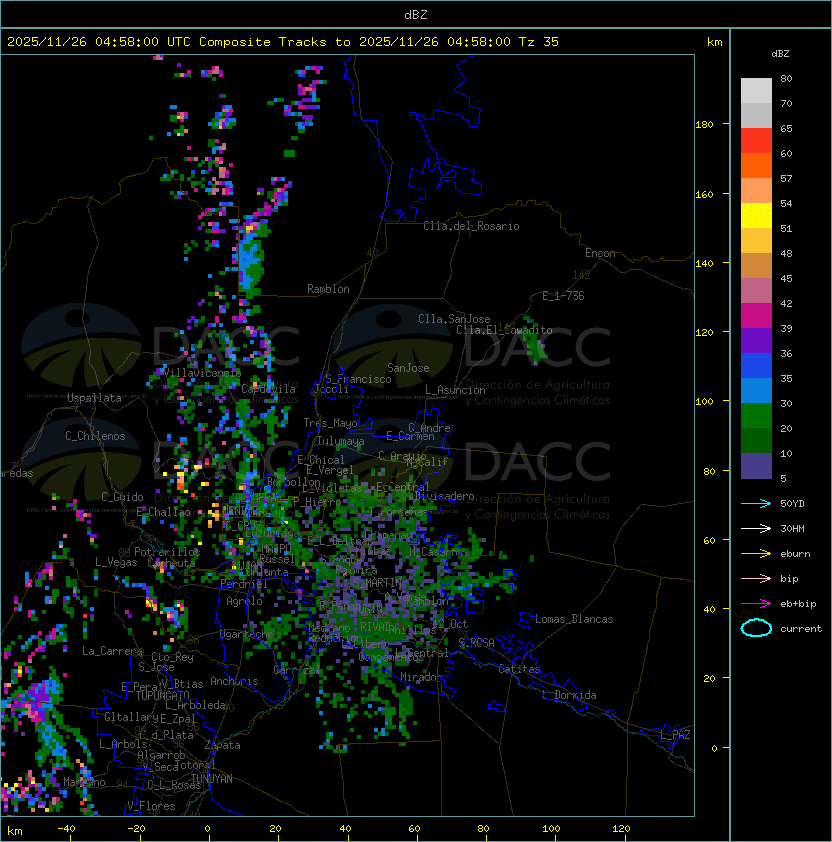832x842 pixels.
Task: Pick the slate 5-10 dBZ swatch
Action: point(756,466)
